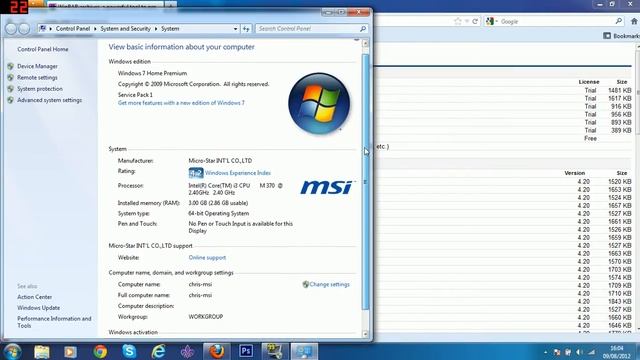Click Windows Experience Index link

[238, 173]
